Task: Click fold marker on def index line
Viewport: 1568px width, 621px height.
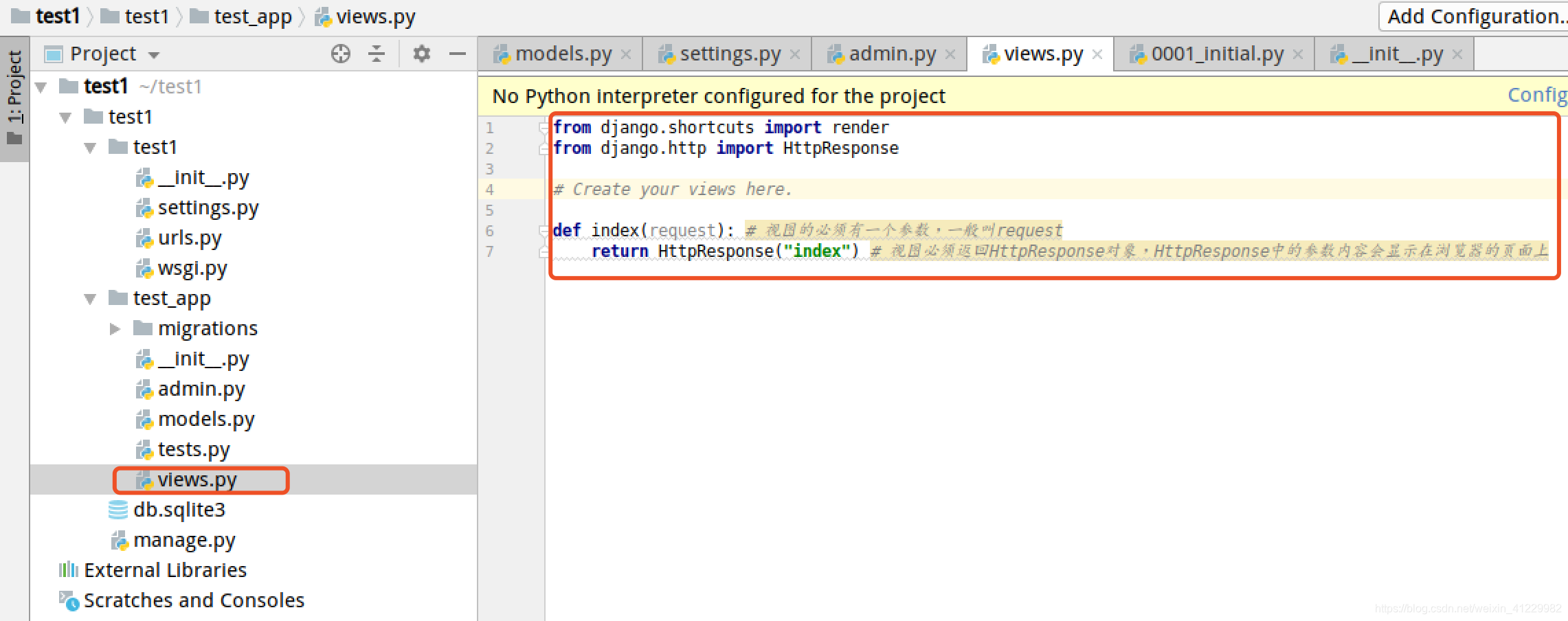Action: point(544,231)
